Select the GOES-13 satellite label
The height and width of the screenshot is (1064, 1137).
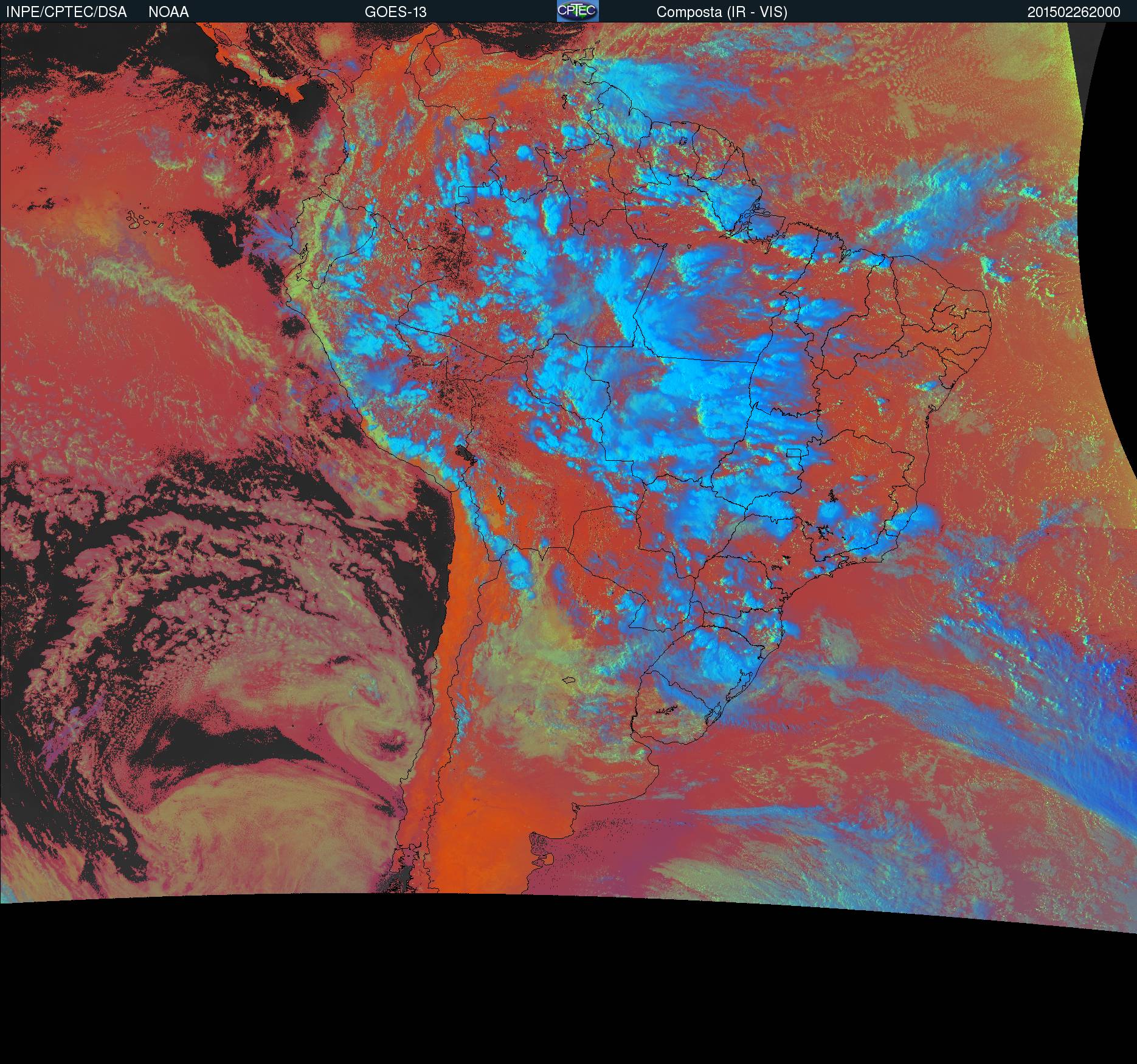[x=395, y=12]
